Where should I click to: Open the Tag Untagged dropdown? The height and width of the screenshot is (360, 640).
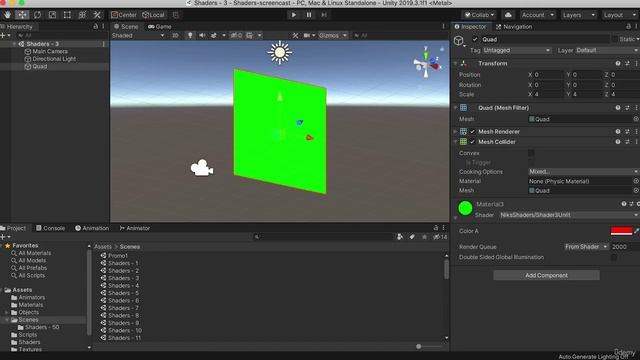tap(517, 50)
